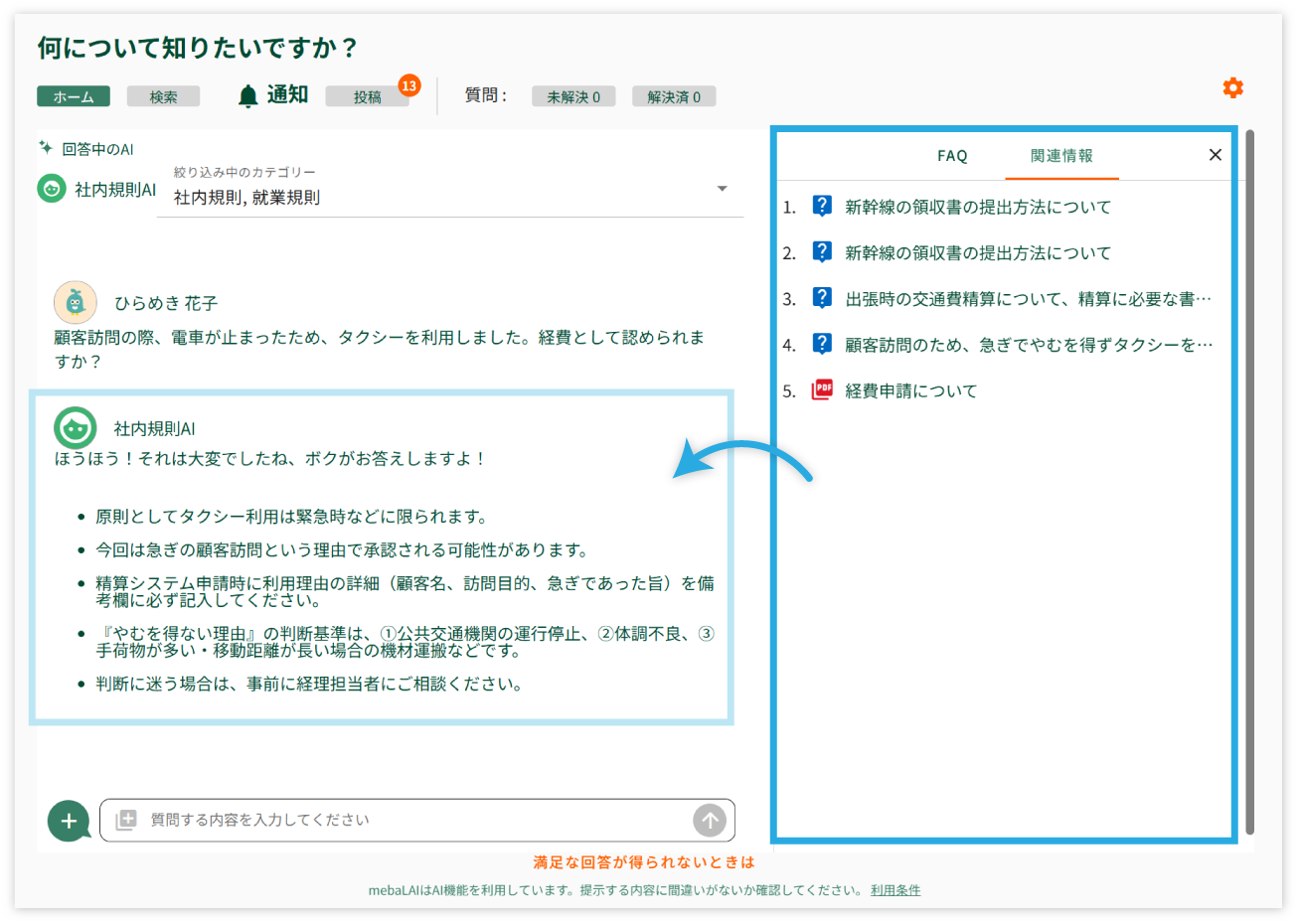Image resolution: width=1299 pixels, height=924 pixels.
Task: Close the related information side panel
Action: tap(1215, 155)
